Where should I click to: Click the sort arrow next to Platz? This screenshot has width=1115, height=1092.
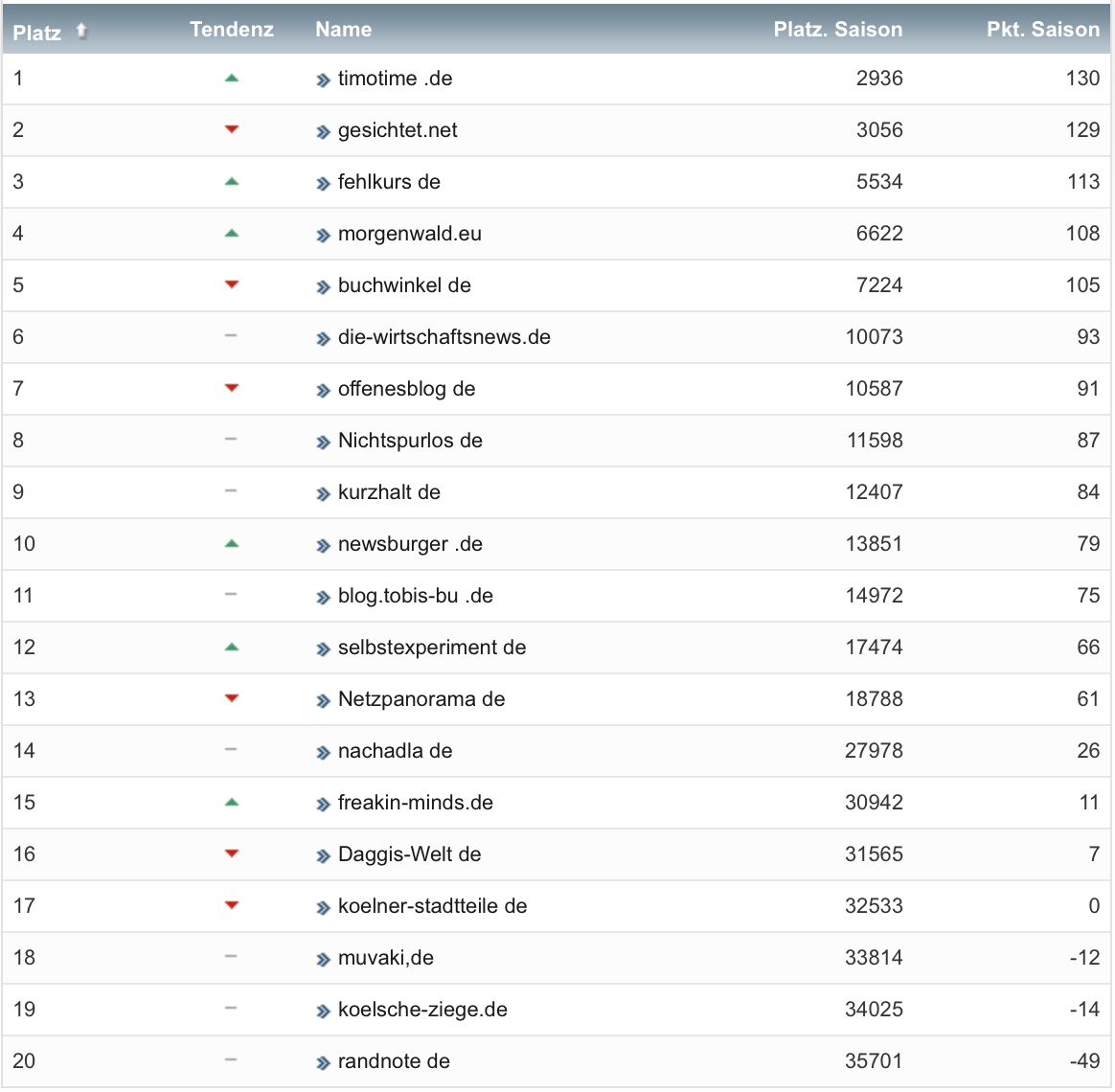pos(81,31)
